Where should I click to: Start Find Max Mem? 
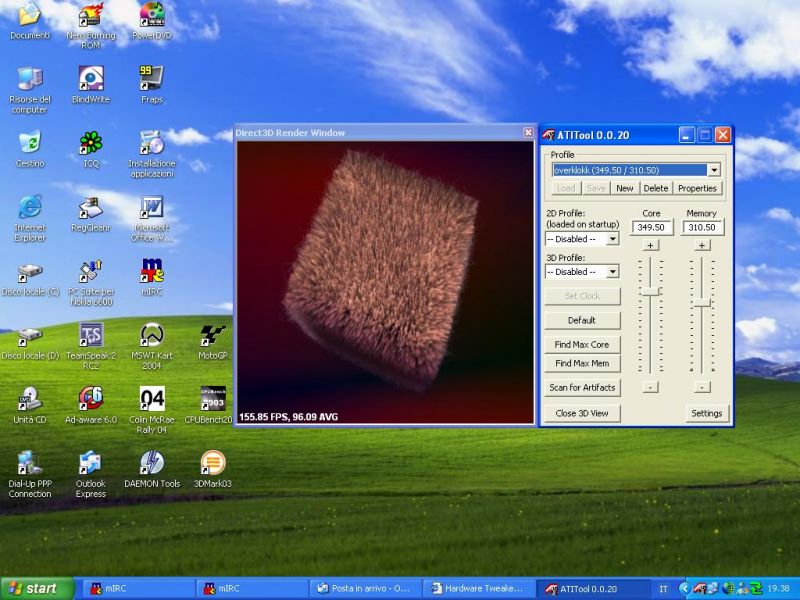click(582, 363)
